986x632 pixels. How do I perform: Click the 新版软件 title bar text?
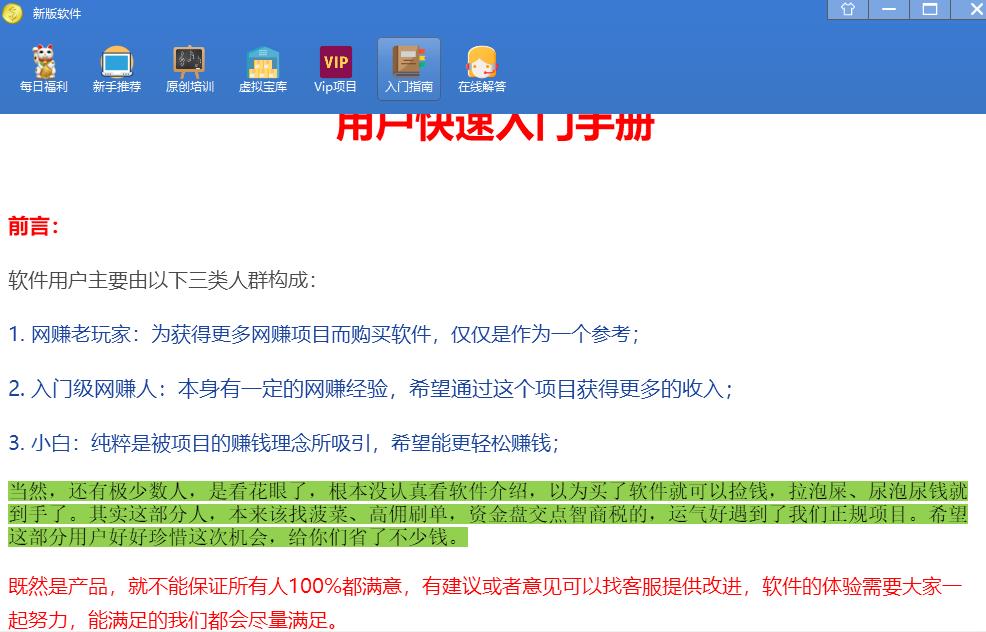[x=57, y=14]
